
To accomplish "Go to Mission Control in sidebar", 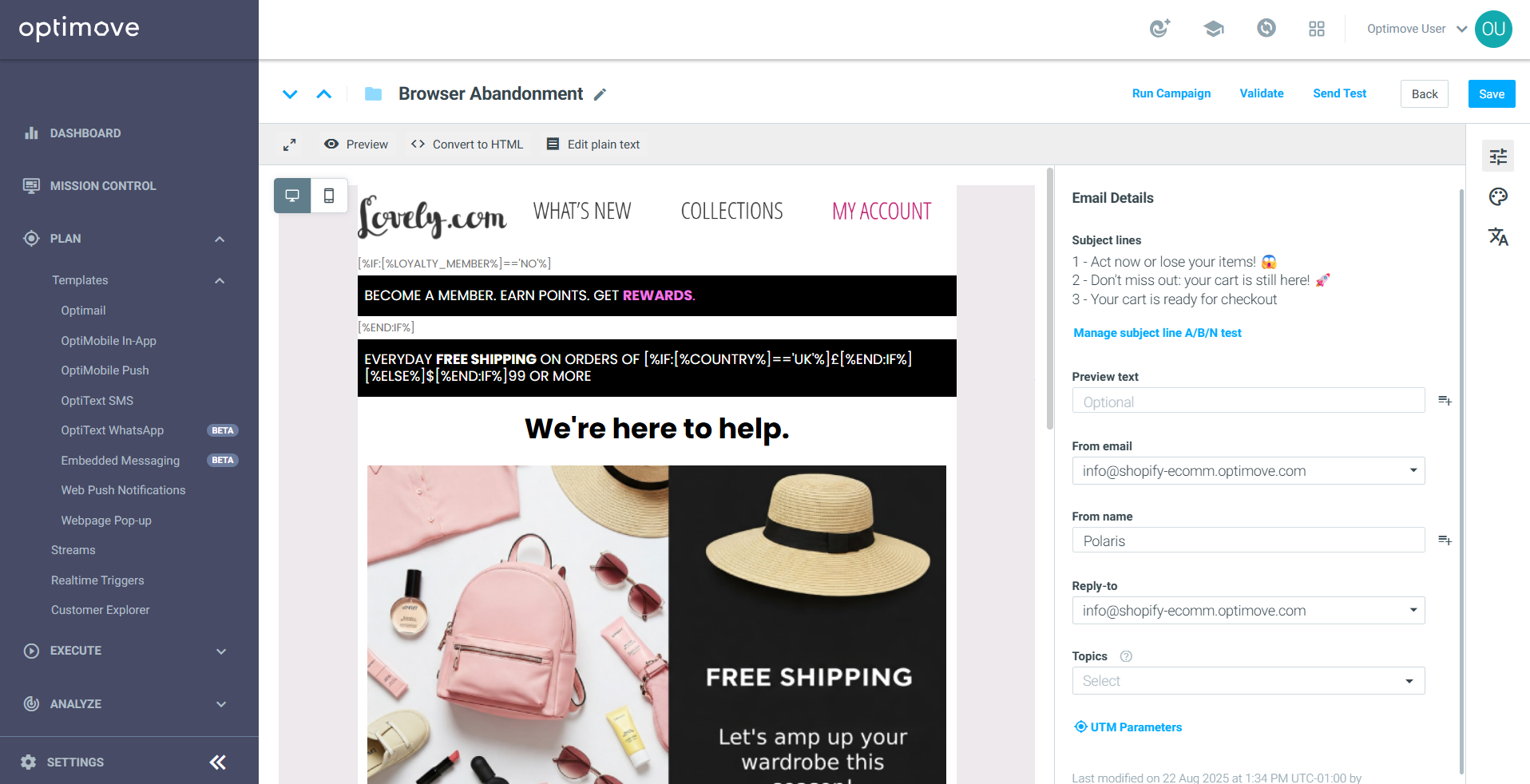I will pyautogui.click(x=103, y=186).
